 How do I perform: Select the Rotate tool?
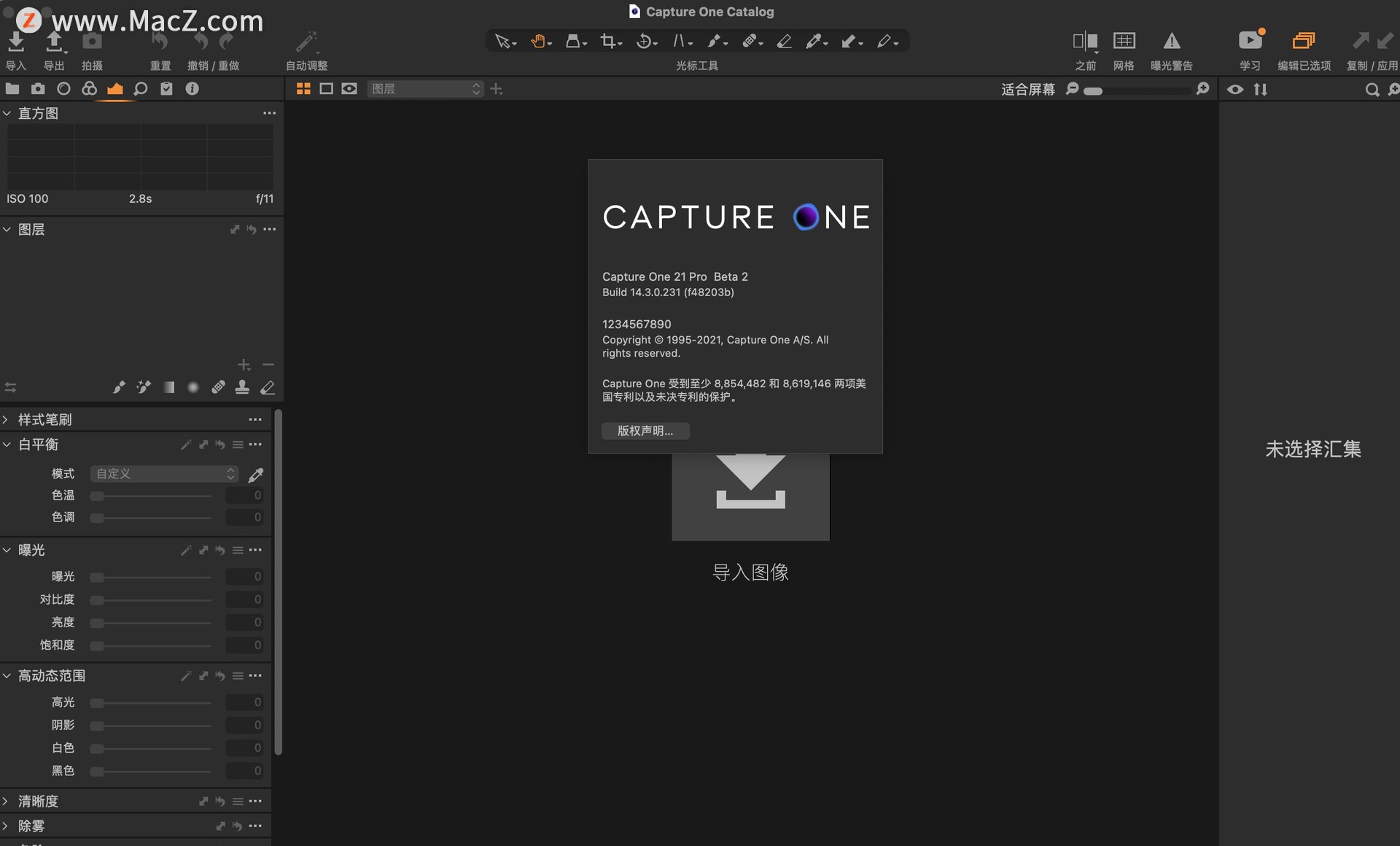pos(646,42)
